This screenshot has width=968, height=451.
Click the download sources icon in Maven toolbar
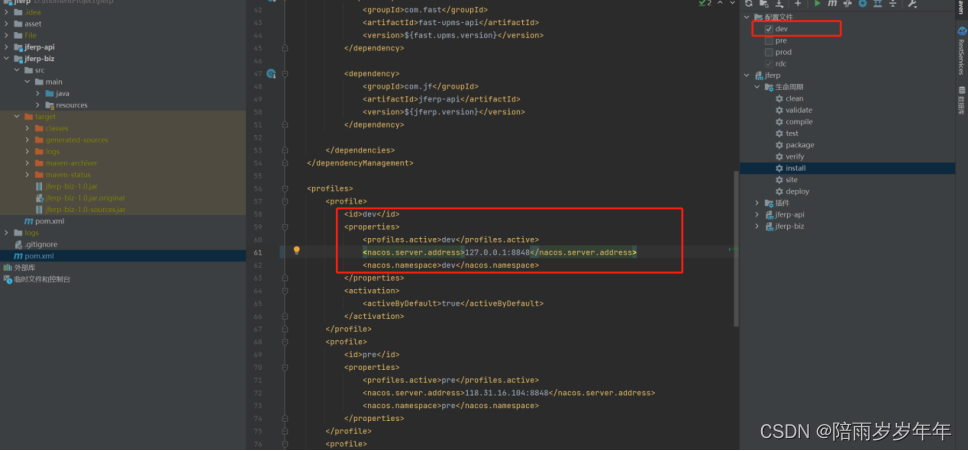point(778,4)
